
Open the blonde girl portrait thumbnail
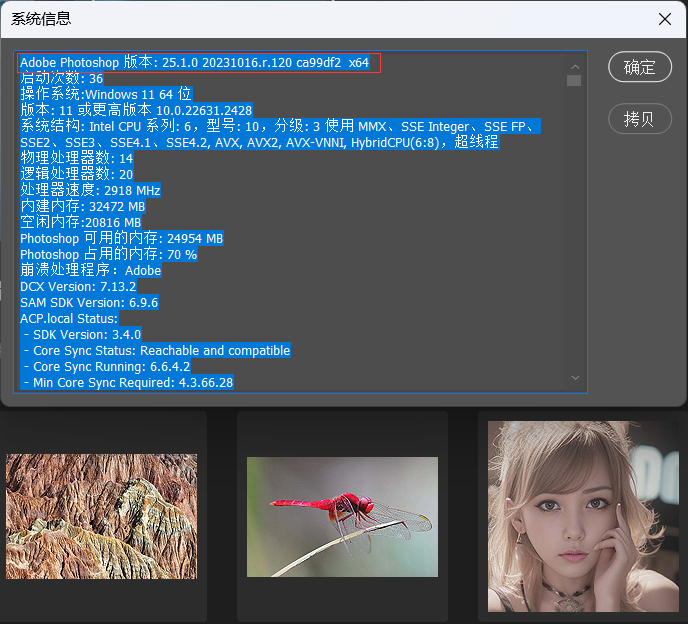click(x=583, y=516)
